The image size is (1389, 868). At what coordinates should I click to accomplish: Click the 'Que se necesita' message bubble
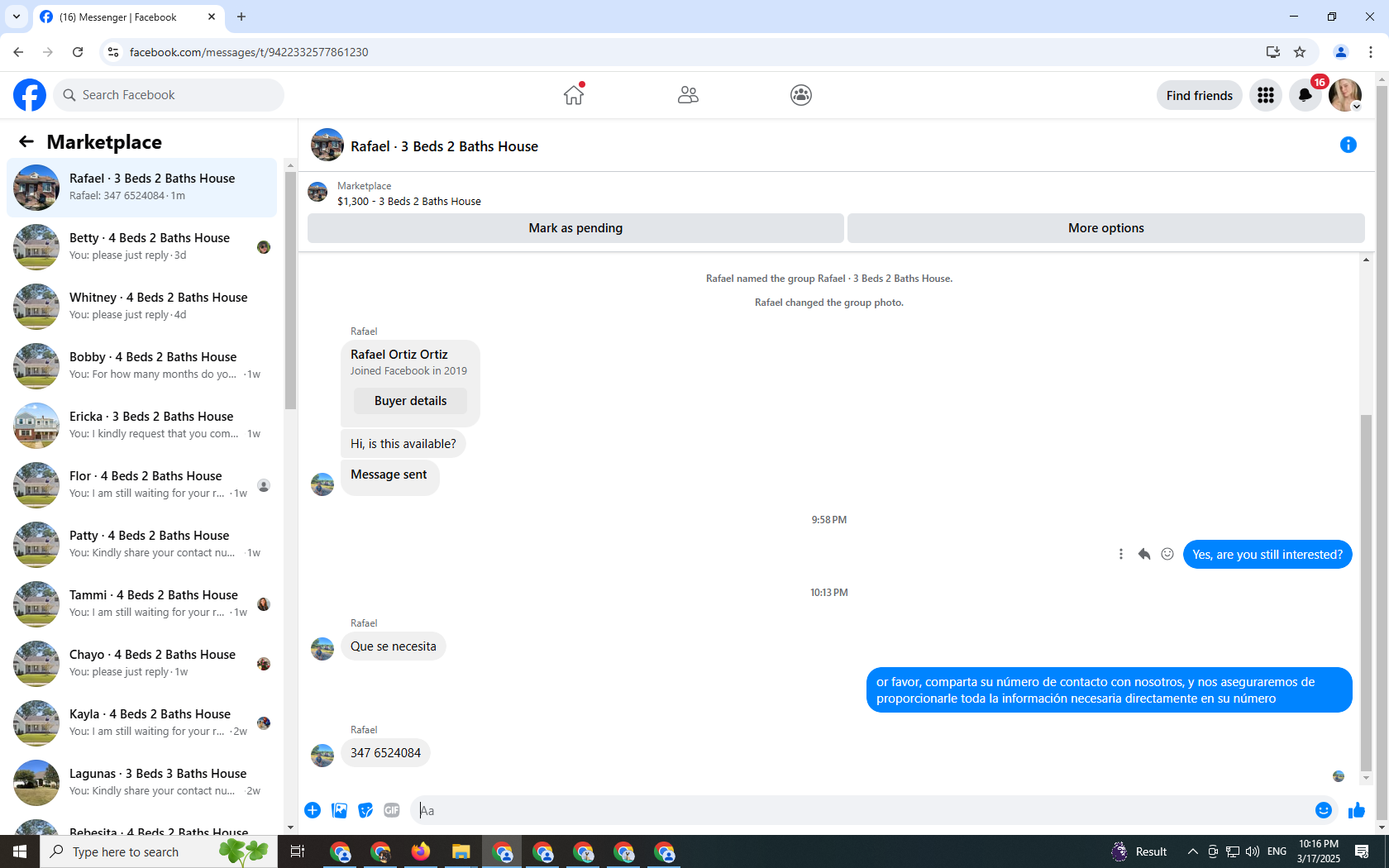point(393,646)
